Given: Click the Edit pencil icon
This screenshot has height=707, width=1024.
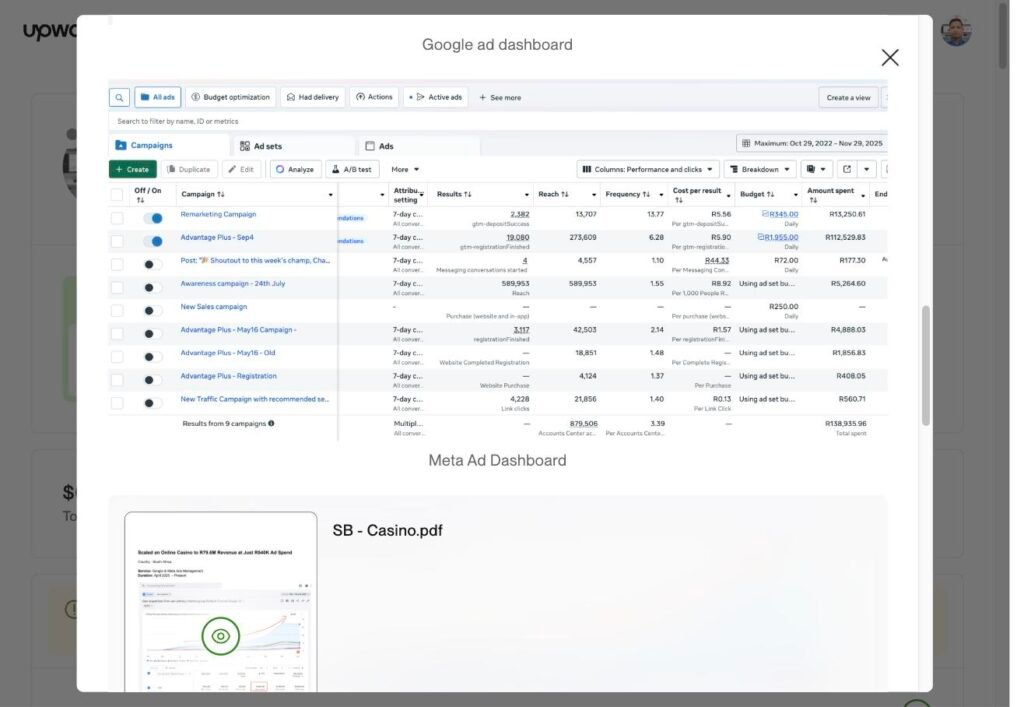Looking at the screenshot, I should 231,169.
